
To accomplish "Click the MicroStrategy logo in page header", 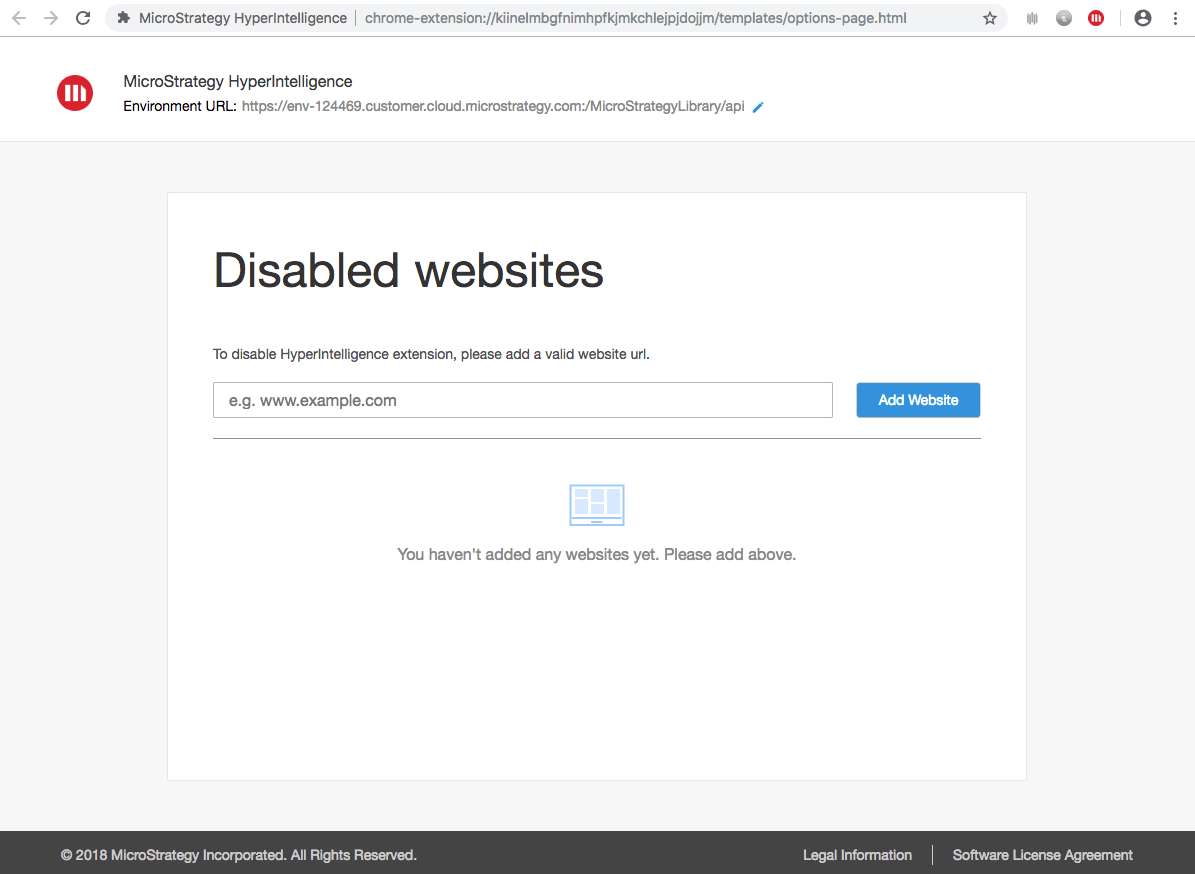I will (x=75, y=93).
